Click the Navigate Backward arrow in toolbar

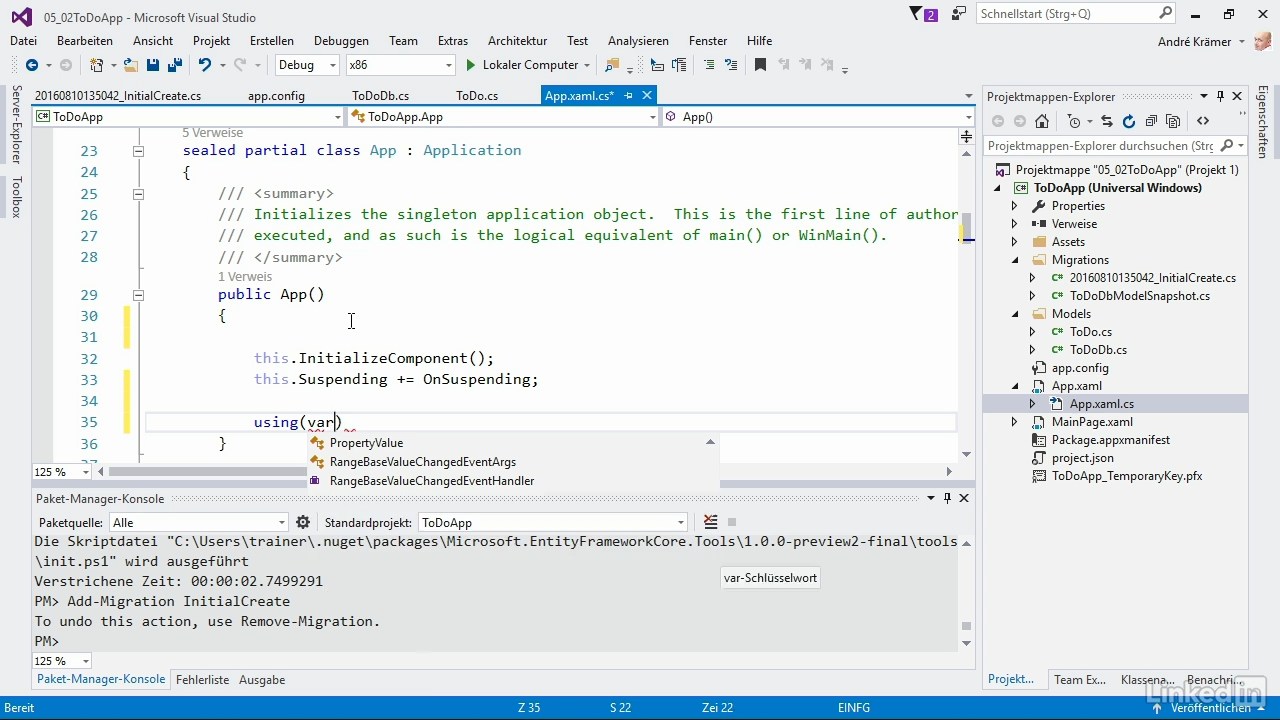pos(32,65)
